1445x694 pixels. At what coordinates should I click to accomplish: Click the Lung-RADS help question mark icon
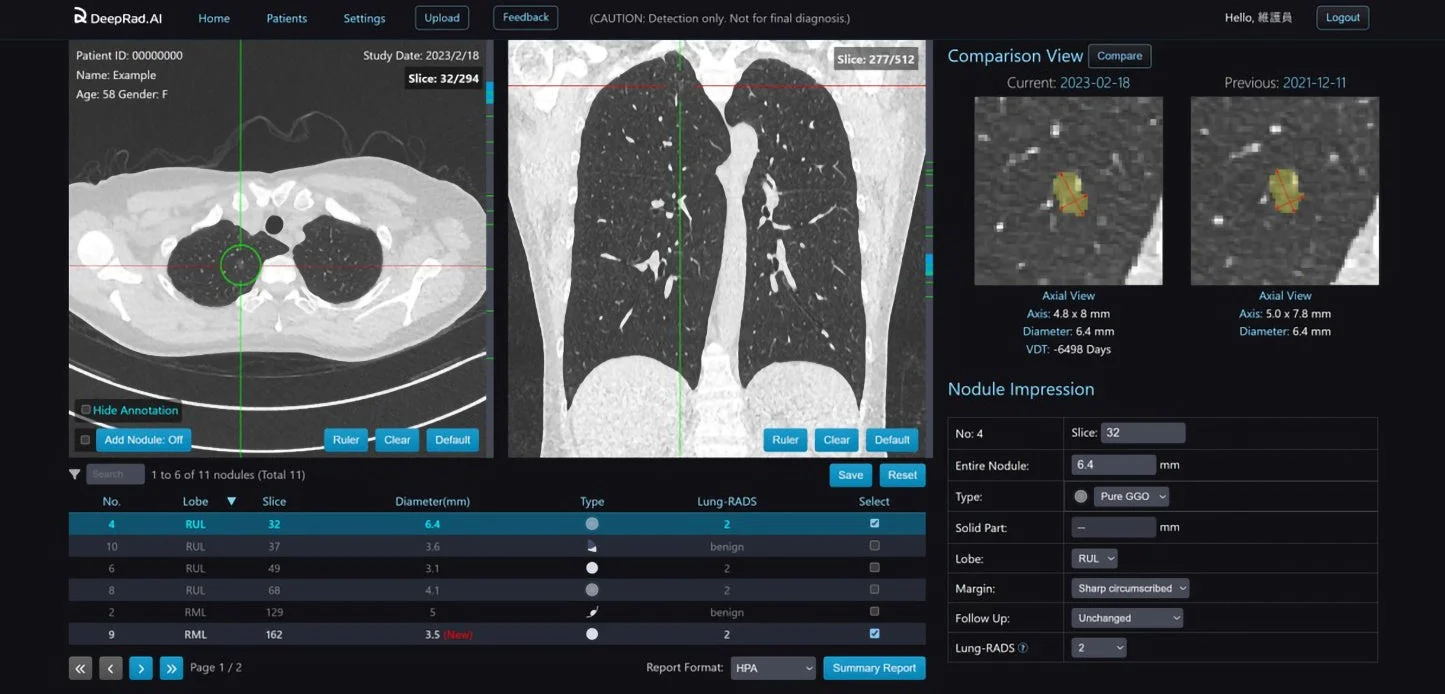1022,648
